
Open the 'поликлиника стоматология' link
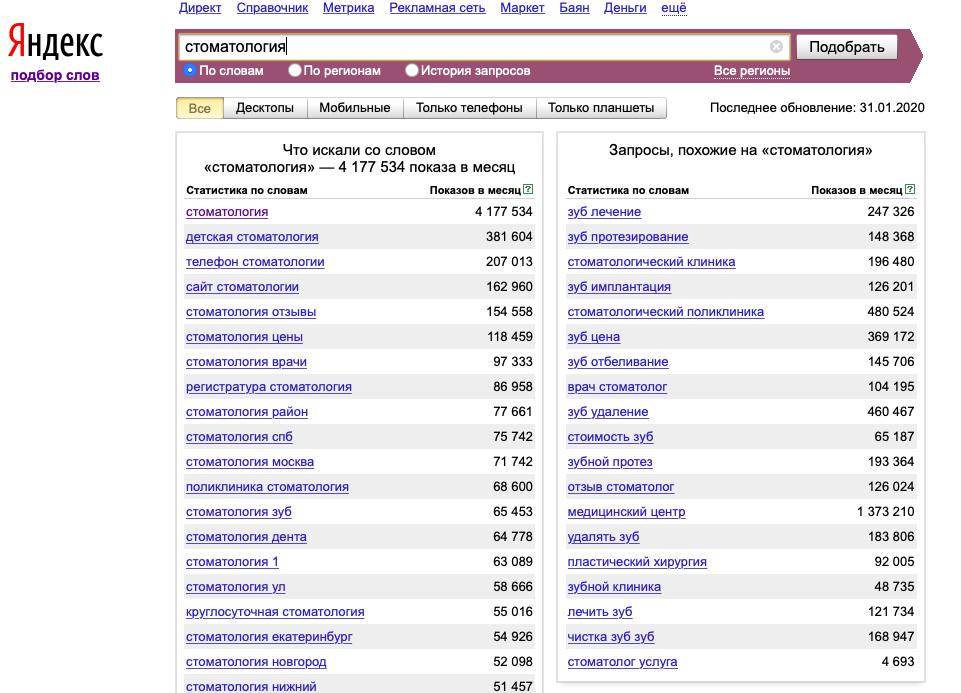pyautogui.click(x=267, y=488)
